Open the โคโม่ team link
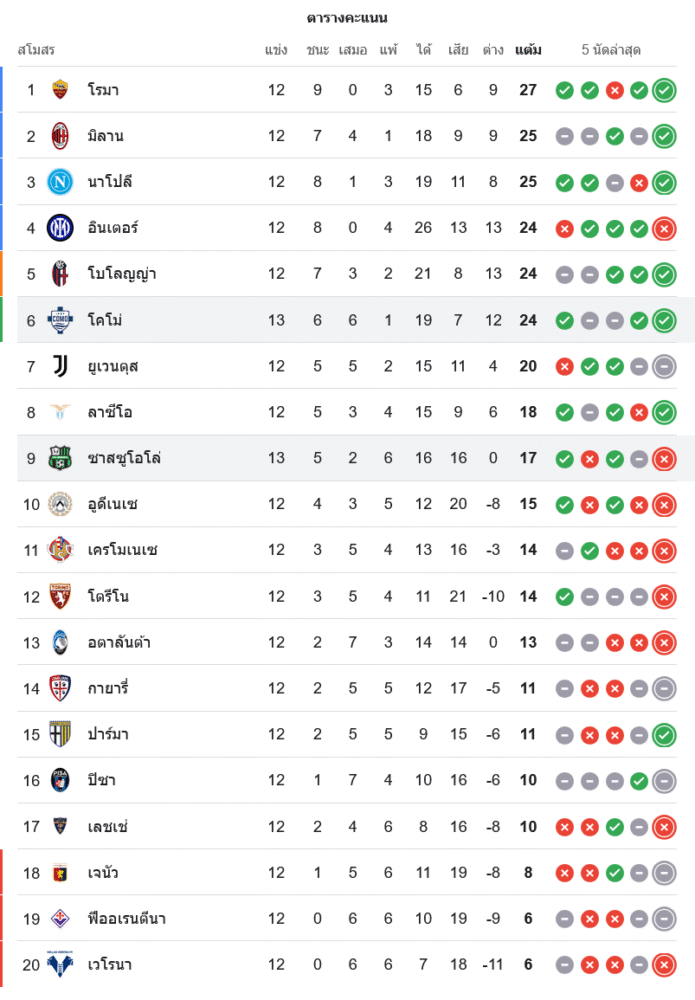The height and width of the screenshot is (1000, 695). [105, 320]
